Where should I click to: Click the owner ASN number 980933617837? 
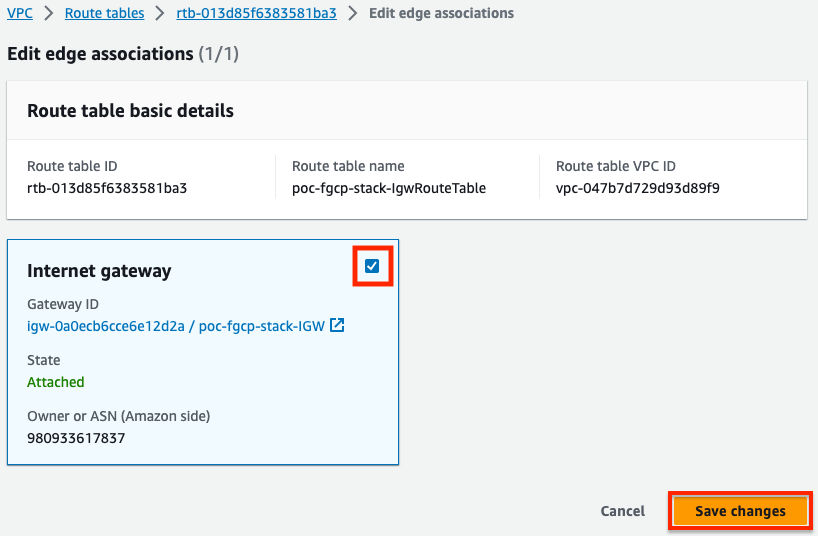click(x=76, y=438)
